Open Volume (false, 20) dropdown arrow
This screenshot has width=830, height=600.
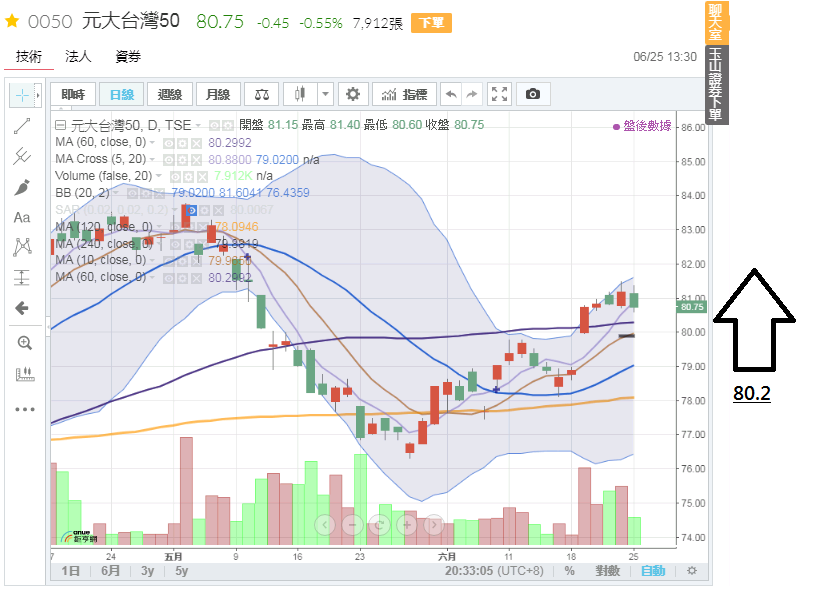[x=159, y=176]
